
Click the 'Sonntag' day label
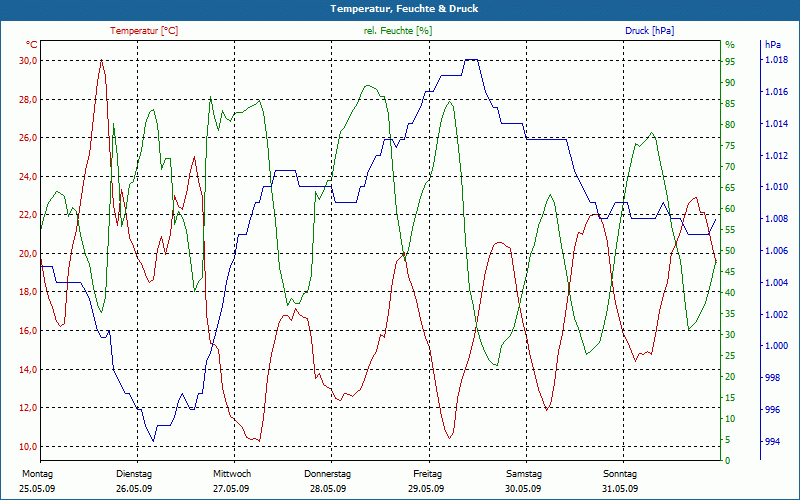tap(620, 474)
